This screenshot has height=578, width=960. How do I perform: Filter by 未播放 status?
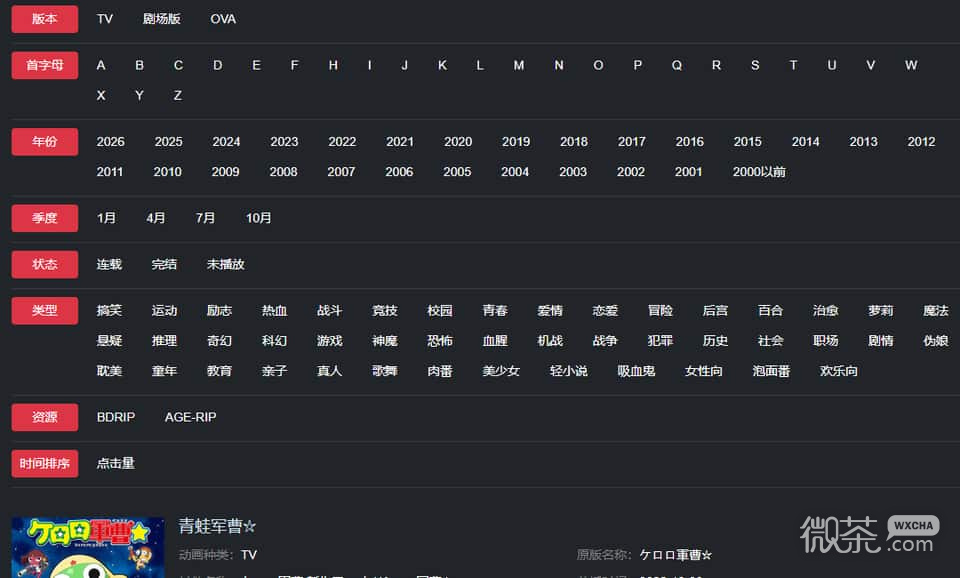(x=226, y=265)
